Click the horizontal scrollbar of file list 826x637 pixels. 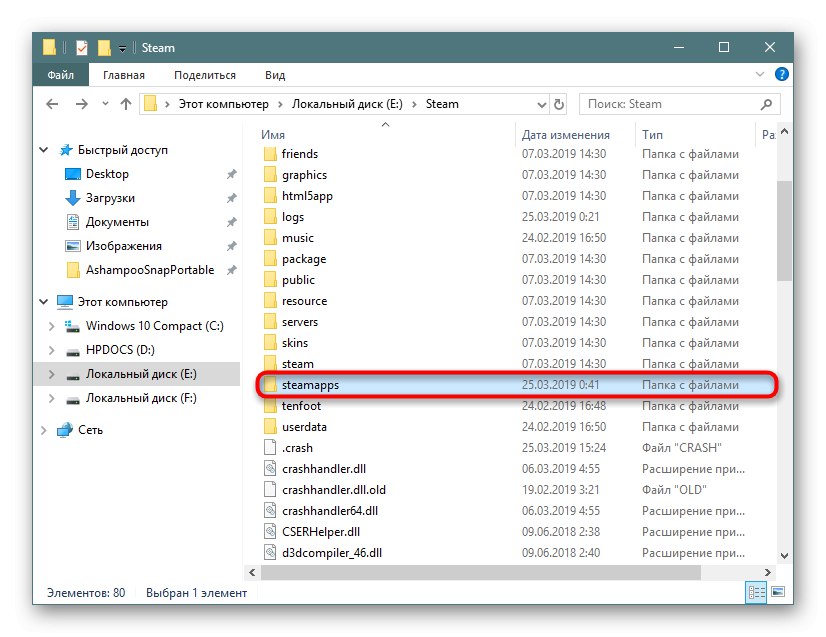coord(480,572)
